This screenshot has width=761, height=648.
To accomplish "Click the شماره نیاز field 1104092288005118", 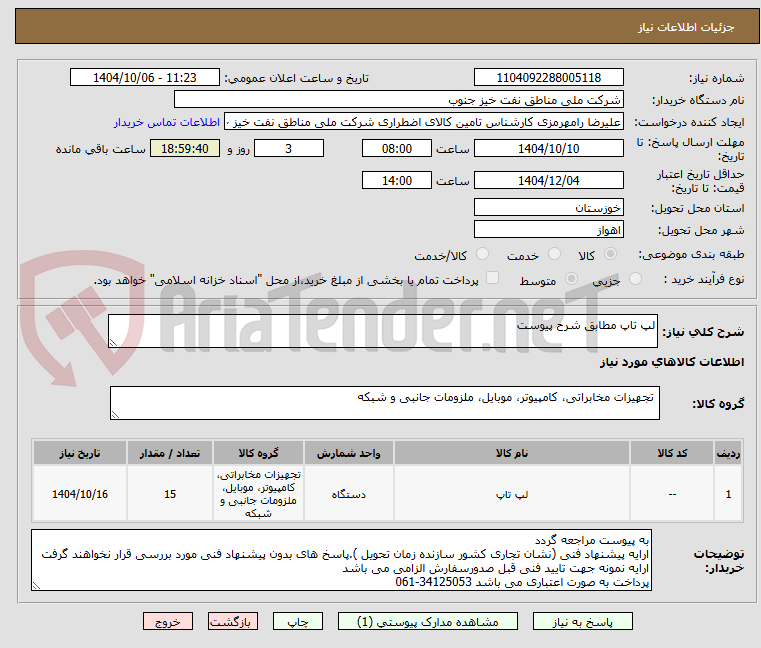I will click(x=548, y=78).
